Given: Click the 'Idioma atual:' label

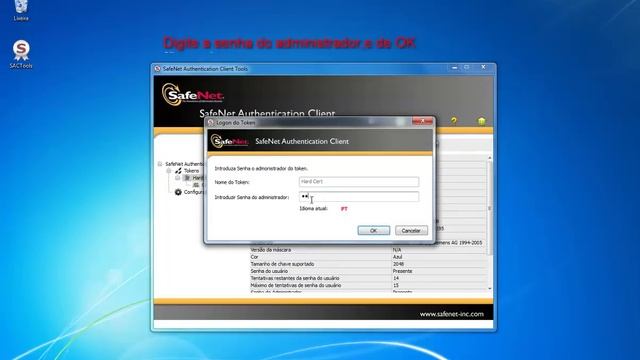Looking at the screenshot, I should point(313,209).
